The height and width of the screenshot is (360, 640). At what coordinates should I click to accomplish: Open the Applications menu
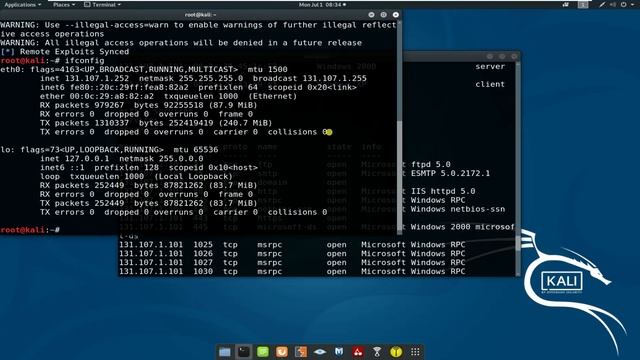point(22,4)
